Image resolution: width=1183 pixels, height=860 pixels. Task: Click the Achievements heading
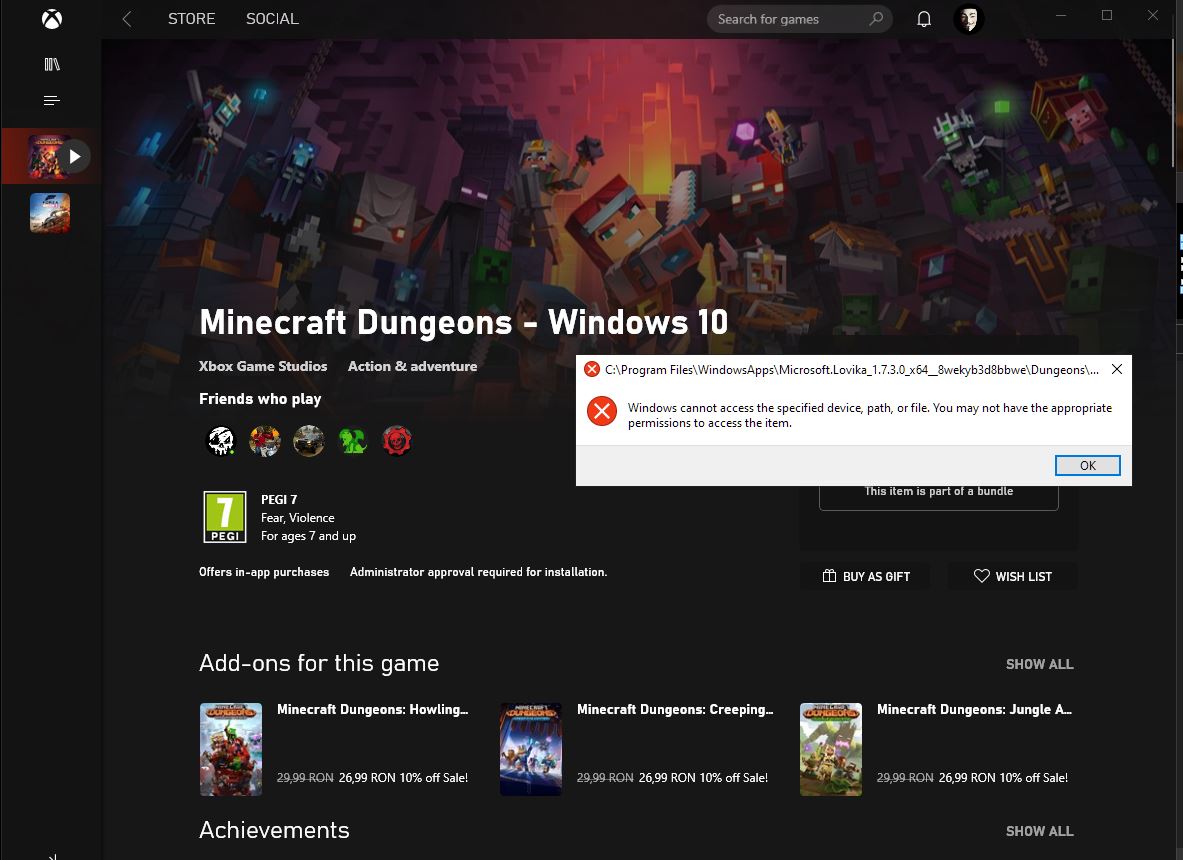point(274,830)
